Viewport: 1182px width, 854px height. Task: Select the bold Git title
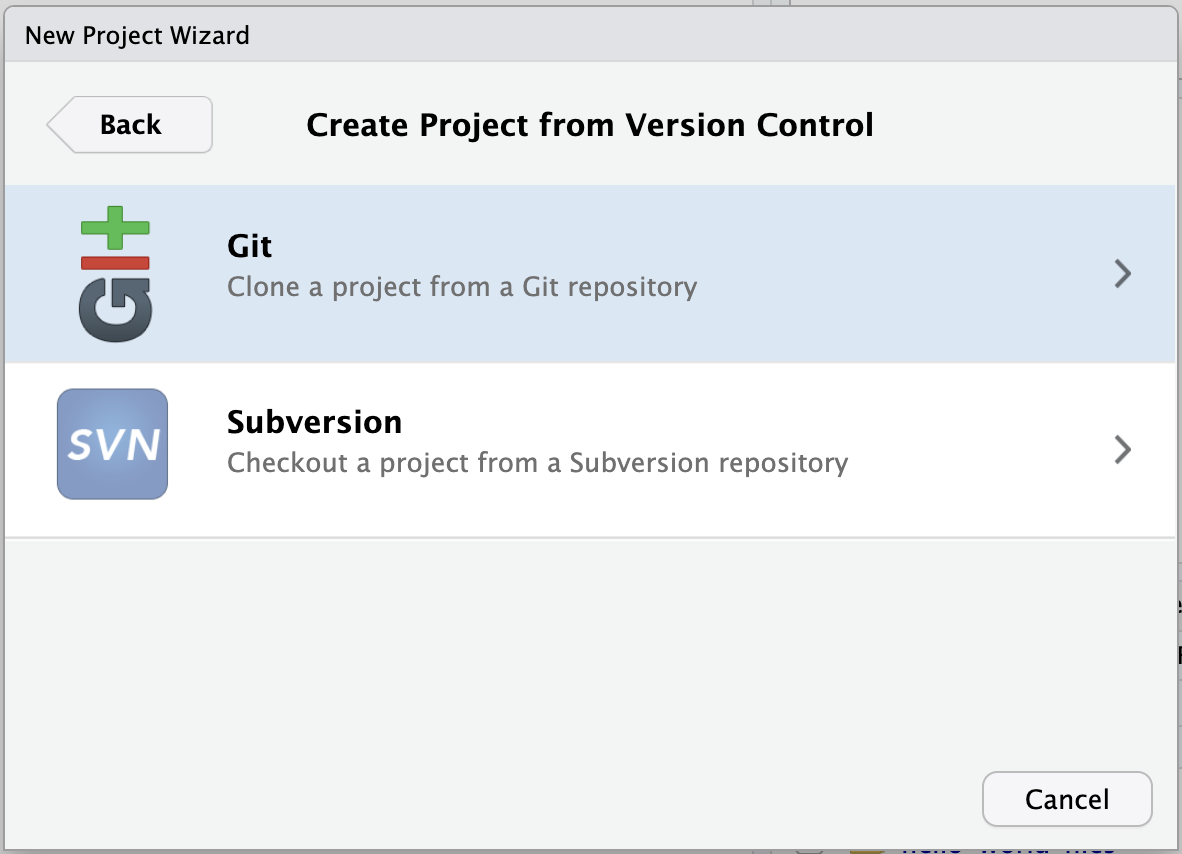point(250,246)
